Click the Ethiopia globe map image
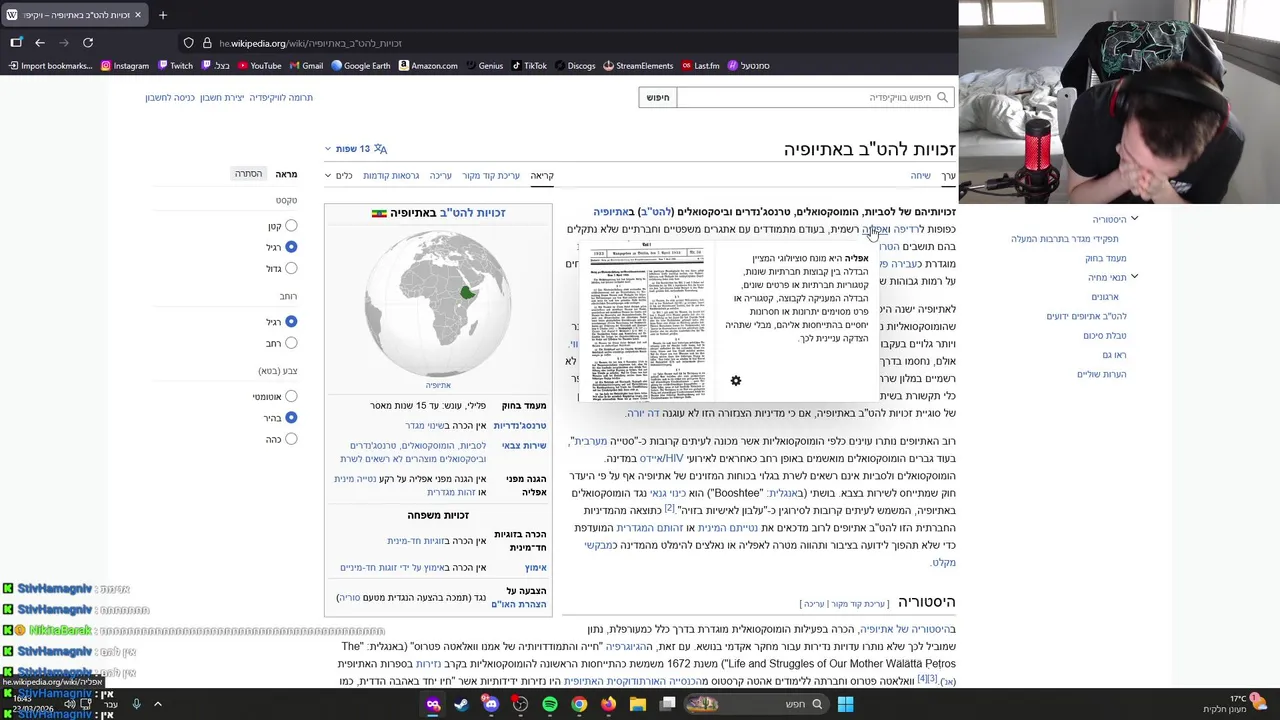This screenshot has height=720, width=1280. click(438, 304)
